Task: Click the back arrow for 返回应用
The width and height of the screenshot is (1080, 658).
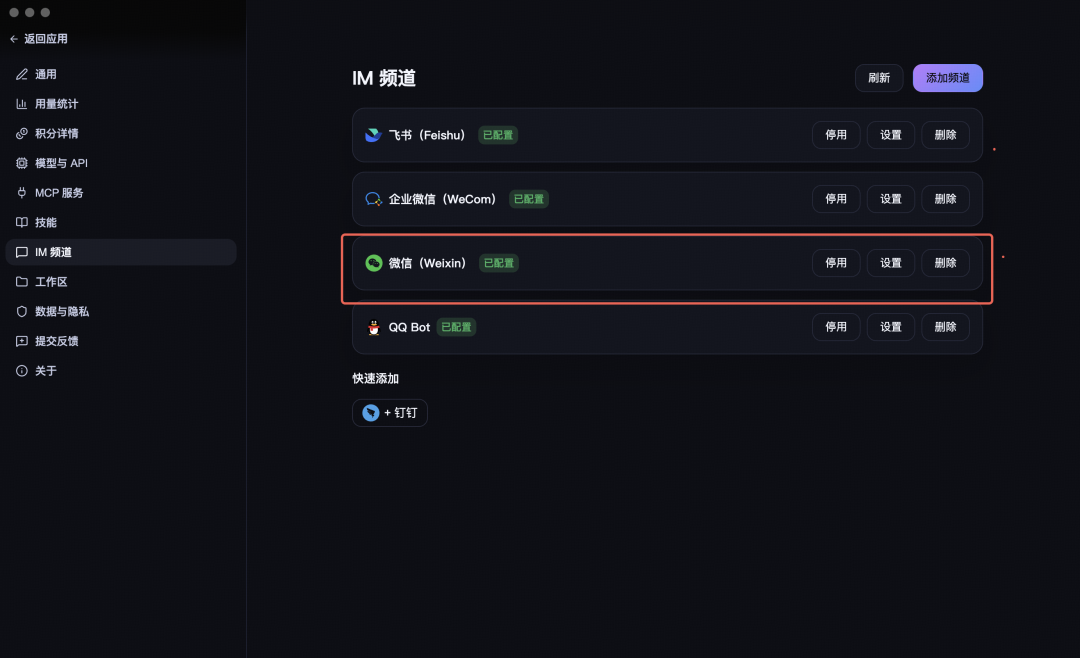Action: coord(14,39)
